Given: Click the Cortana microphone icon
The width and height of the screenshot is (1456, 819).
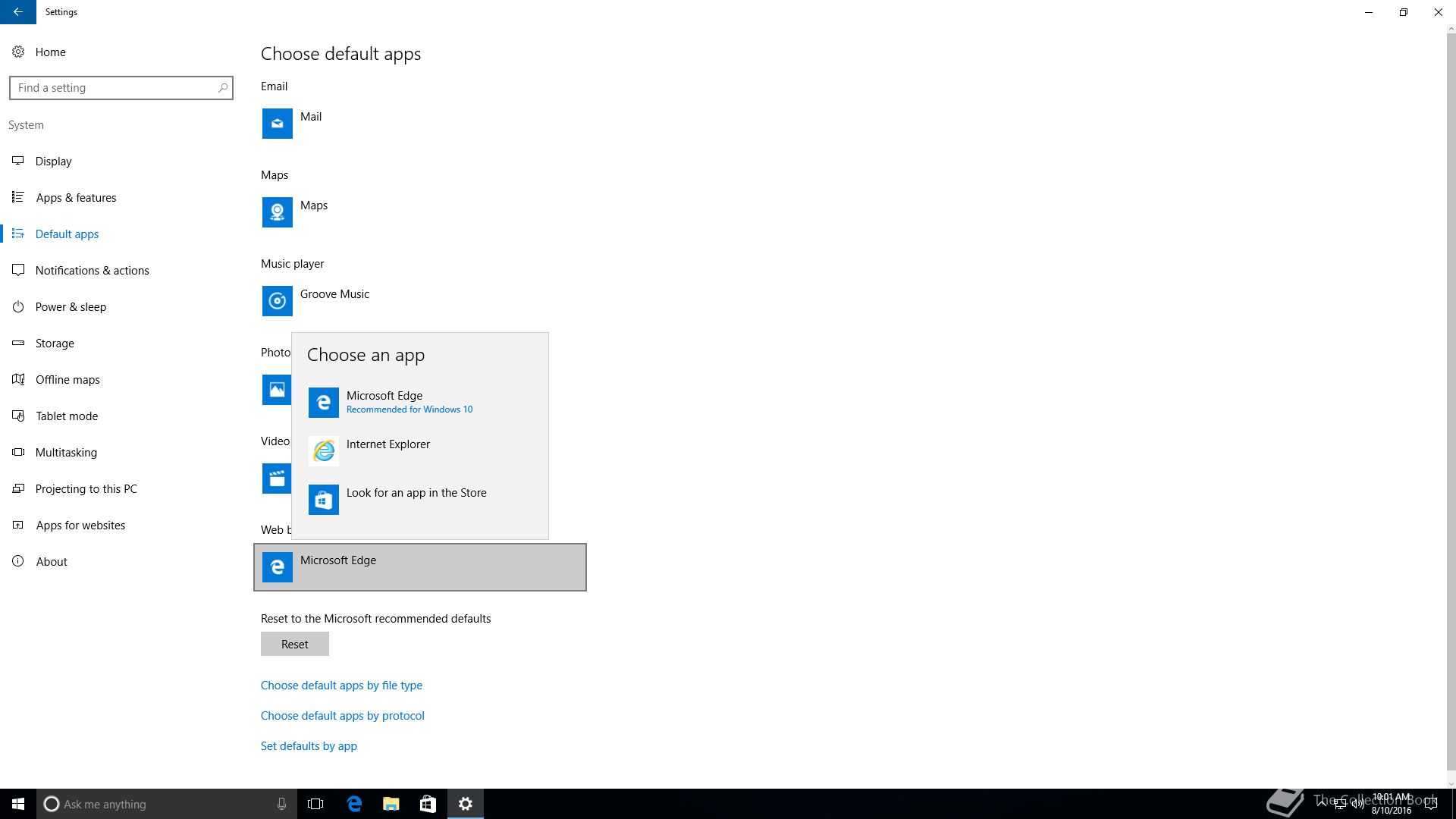Looking at the screenshot, I should (281, 804).
